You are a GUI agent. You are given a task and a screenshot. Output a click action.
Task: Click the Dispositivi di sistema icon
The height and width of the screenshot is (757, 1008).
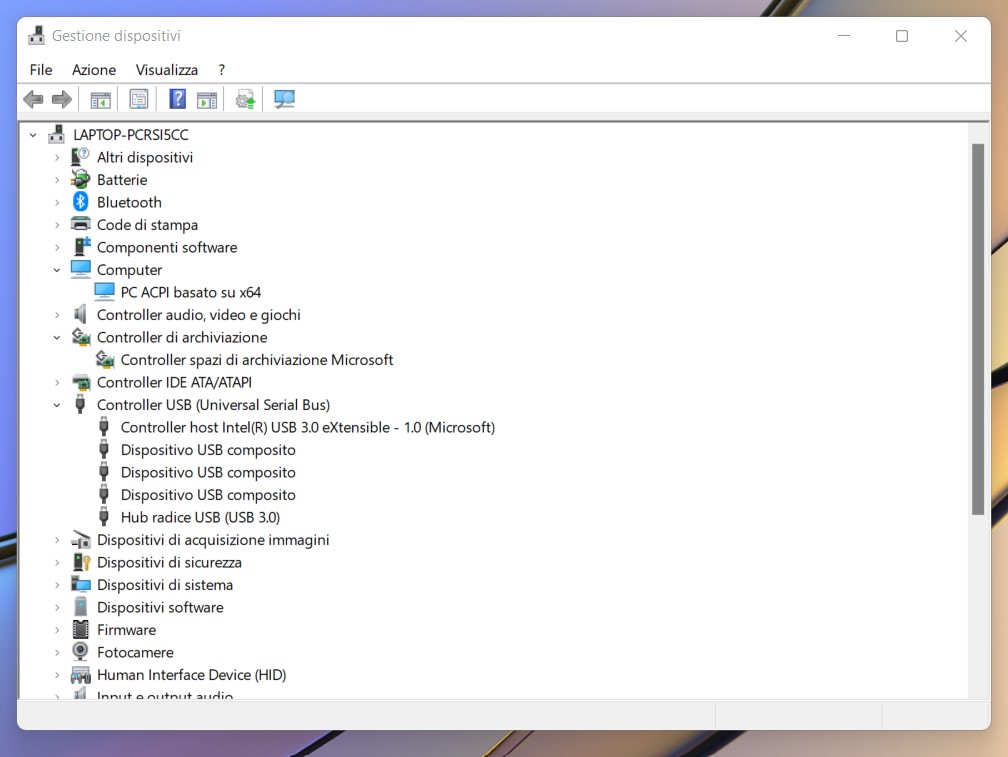pyautogui.click(x=80, y=584)
